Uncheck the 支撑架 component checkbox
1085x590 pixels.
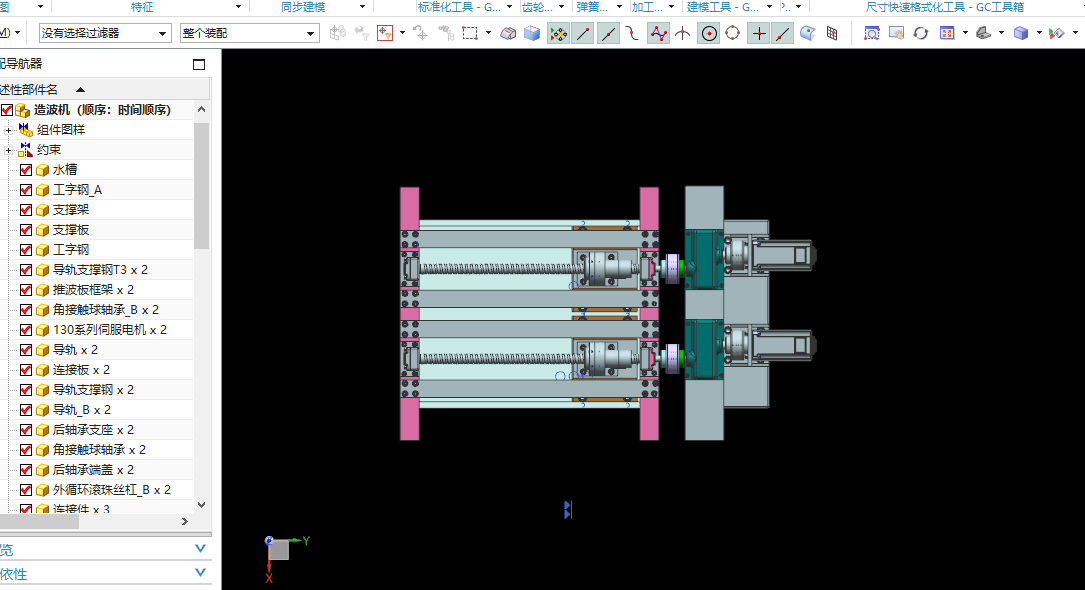(26, 210)
